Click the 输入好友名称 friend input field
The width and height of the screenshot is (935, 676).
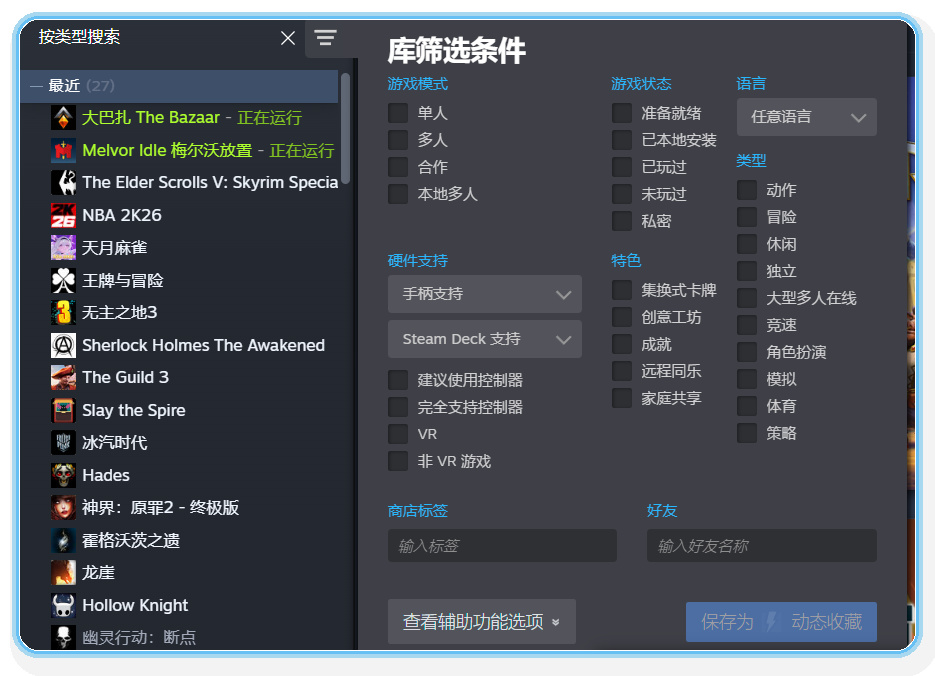click(761, 545)
